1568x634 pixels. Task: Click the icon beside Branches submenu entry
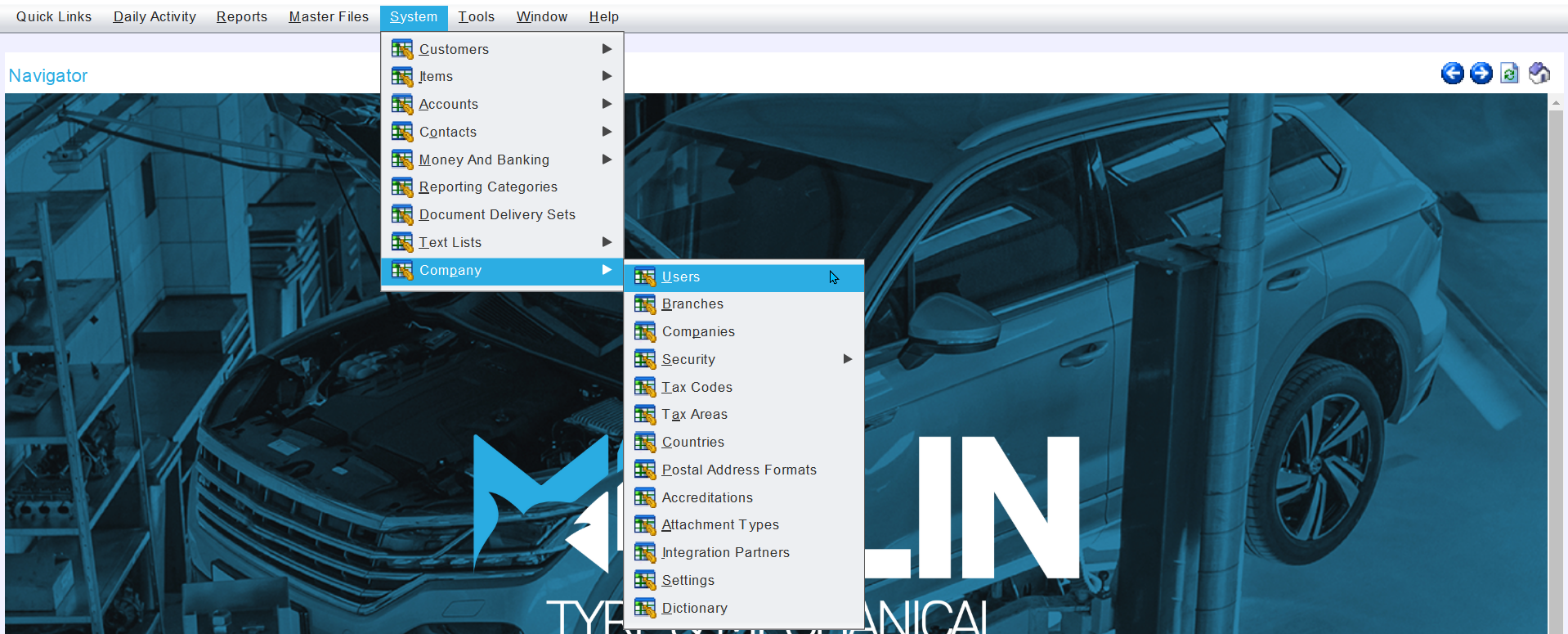pos(645,304)
